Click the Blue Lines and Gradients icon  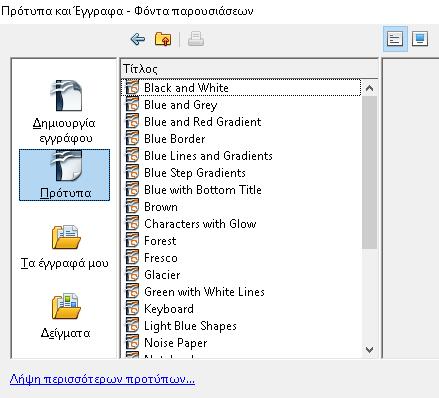coord(132,156)
